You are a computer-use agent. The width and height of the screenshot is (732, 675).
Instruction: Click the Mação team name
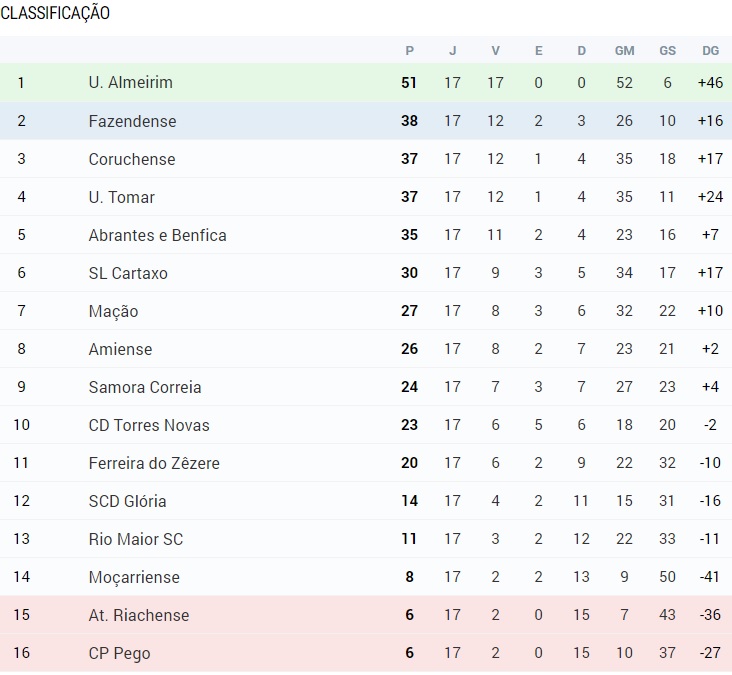[x=113, y=311]
